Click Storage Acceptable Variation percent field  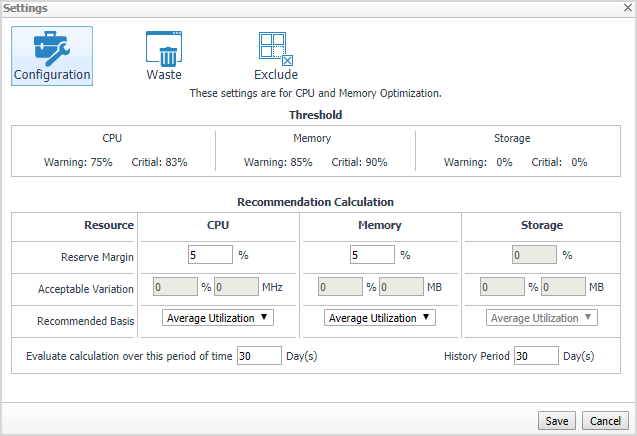coord(502,288)
